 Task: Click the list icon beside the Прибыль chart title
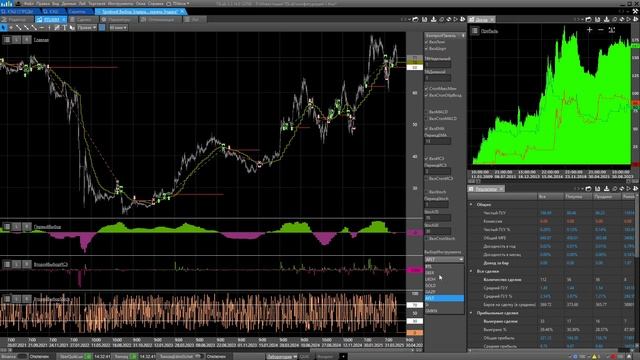pos(475,31)
